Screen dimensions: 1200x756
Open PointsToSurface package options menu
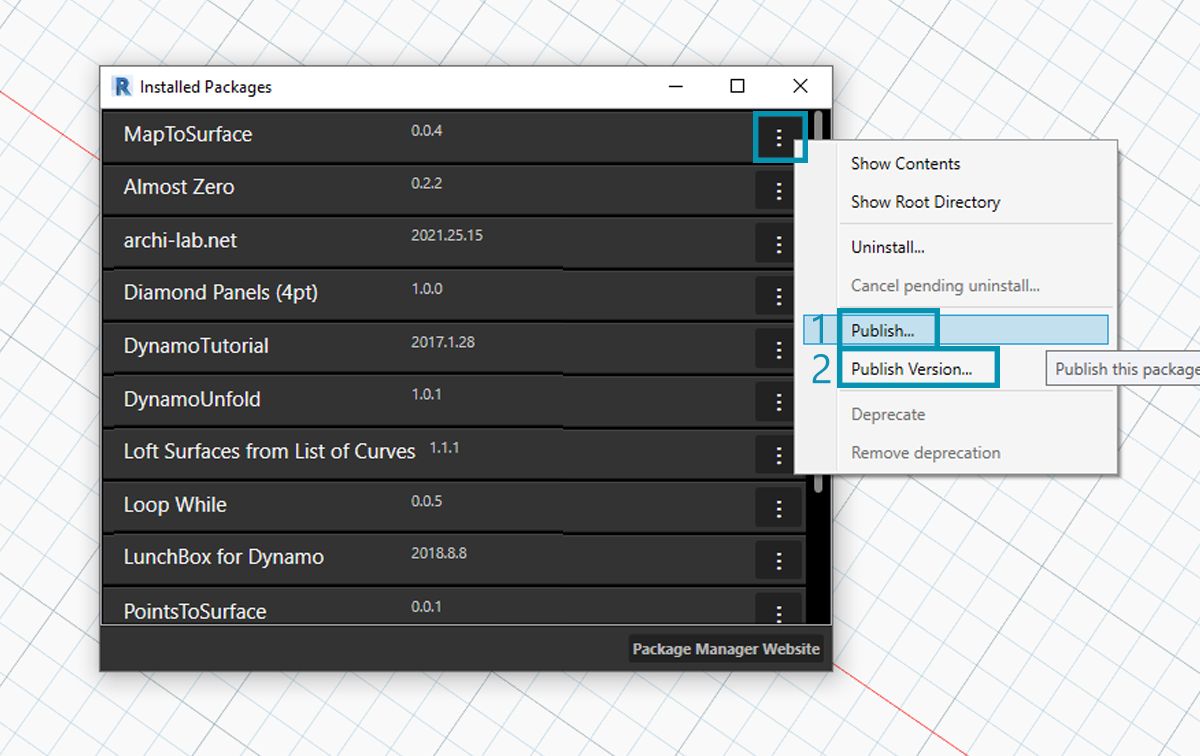coord(779,610)
